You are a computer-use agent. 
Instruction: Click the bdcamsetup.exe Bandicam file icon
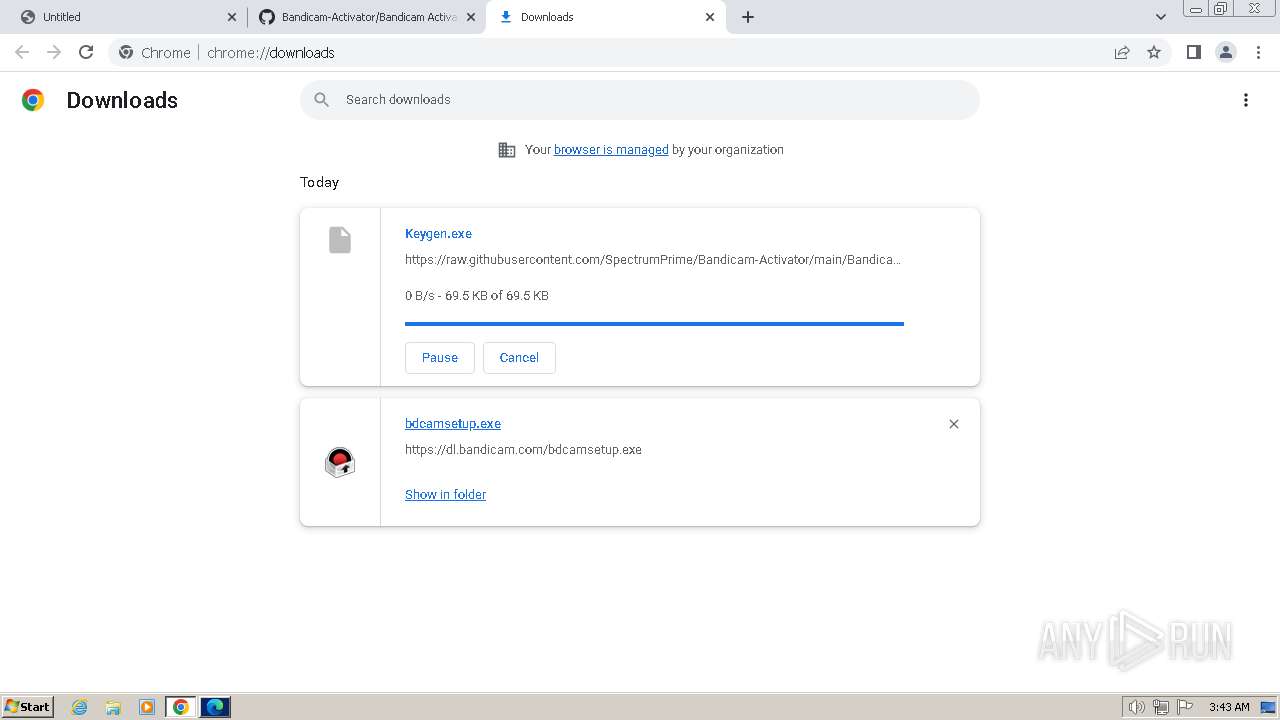coord(340,462)
